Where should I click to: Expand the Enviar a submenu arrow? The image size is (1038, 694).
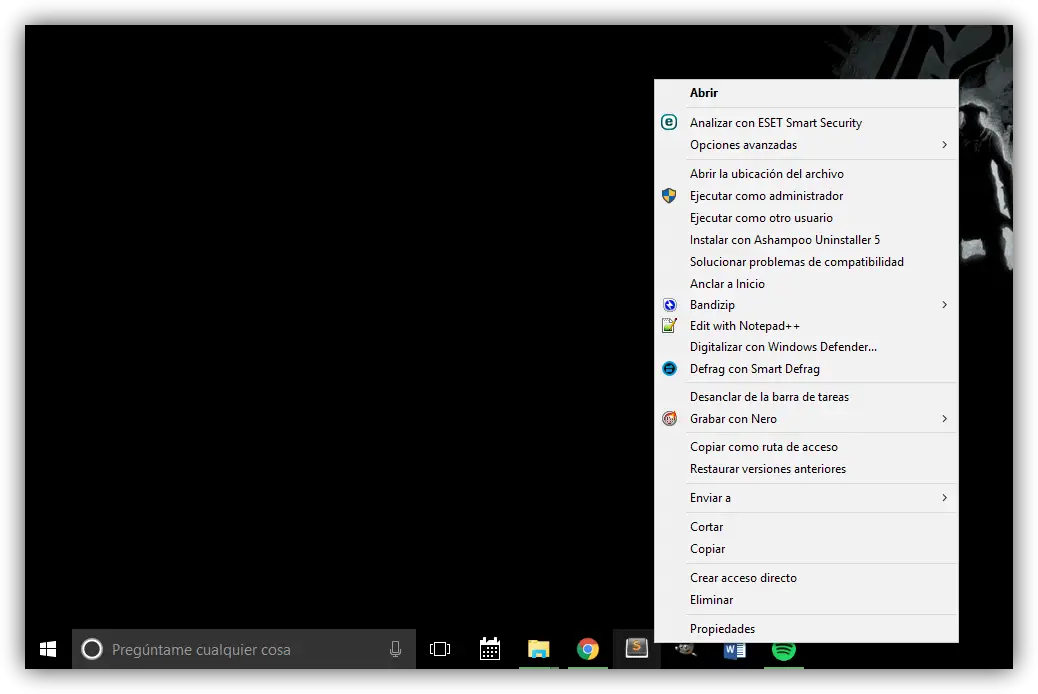click(945, 497)
